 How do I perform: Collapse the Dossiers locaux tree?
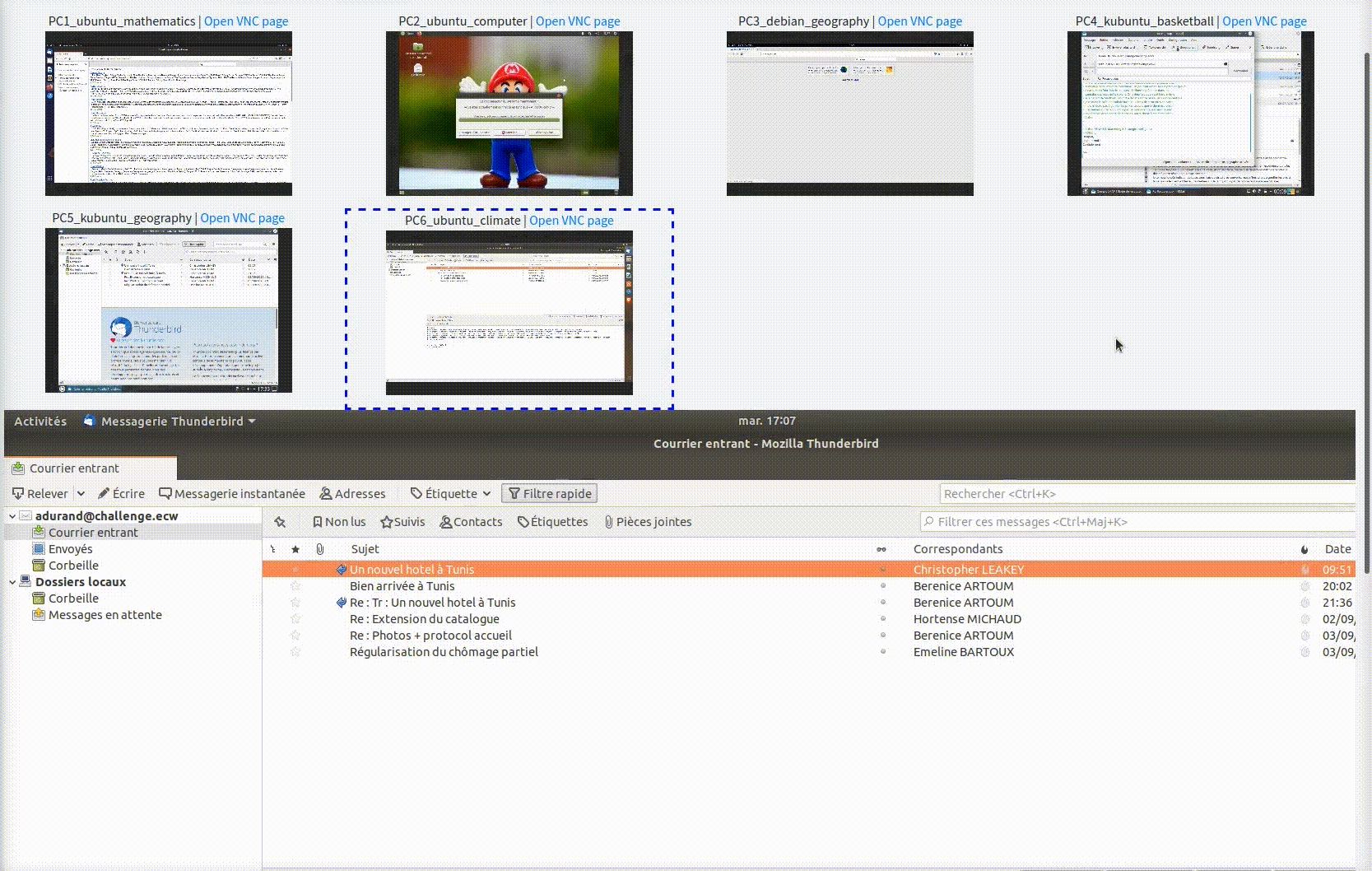click(12, 582)
